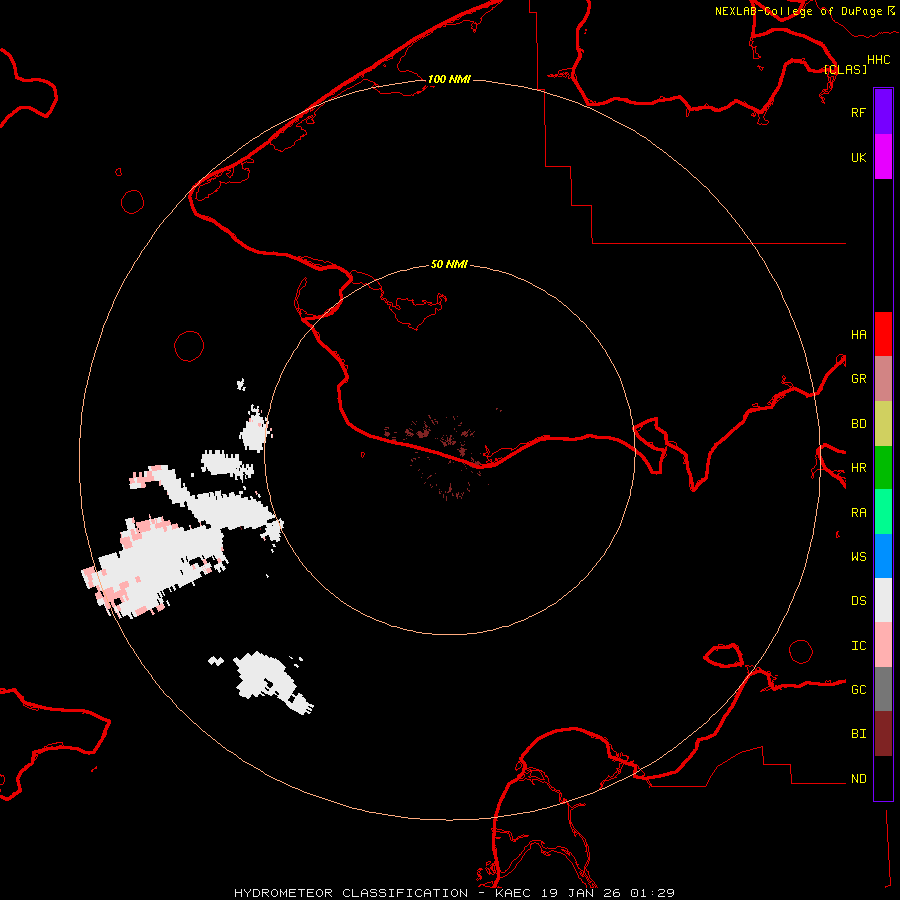Click the 50 NMI range ring label
Screen dimensions: 900x900
point(449,264)
